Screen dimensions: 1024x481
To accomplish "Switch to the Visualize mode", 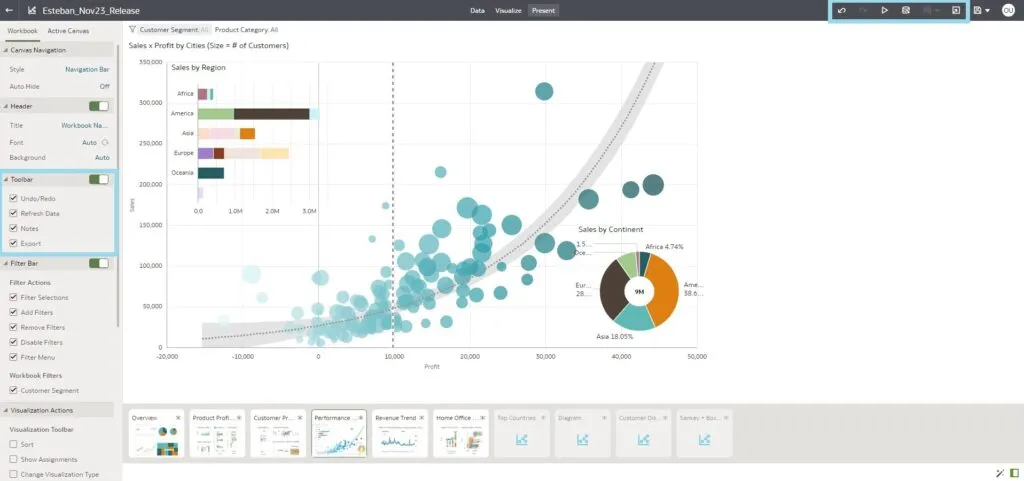I will tap(510, 10).
